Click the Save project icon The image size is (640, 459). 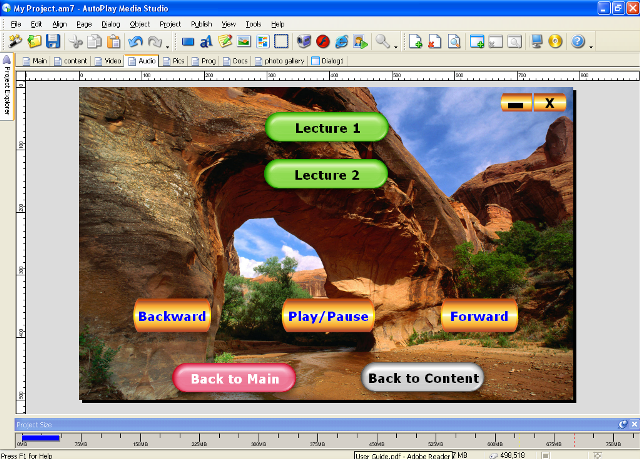coord(53,42)
